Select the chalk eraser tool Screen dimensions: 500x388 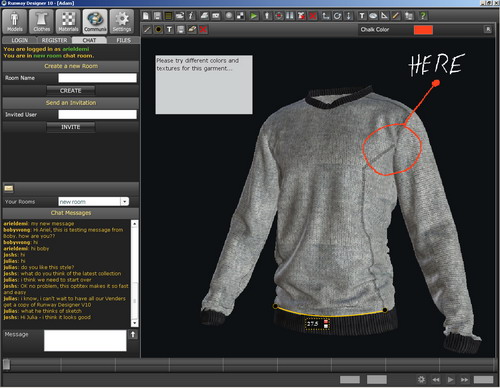[192, 30]
